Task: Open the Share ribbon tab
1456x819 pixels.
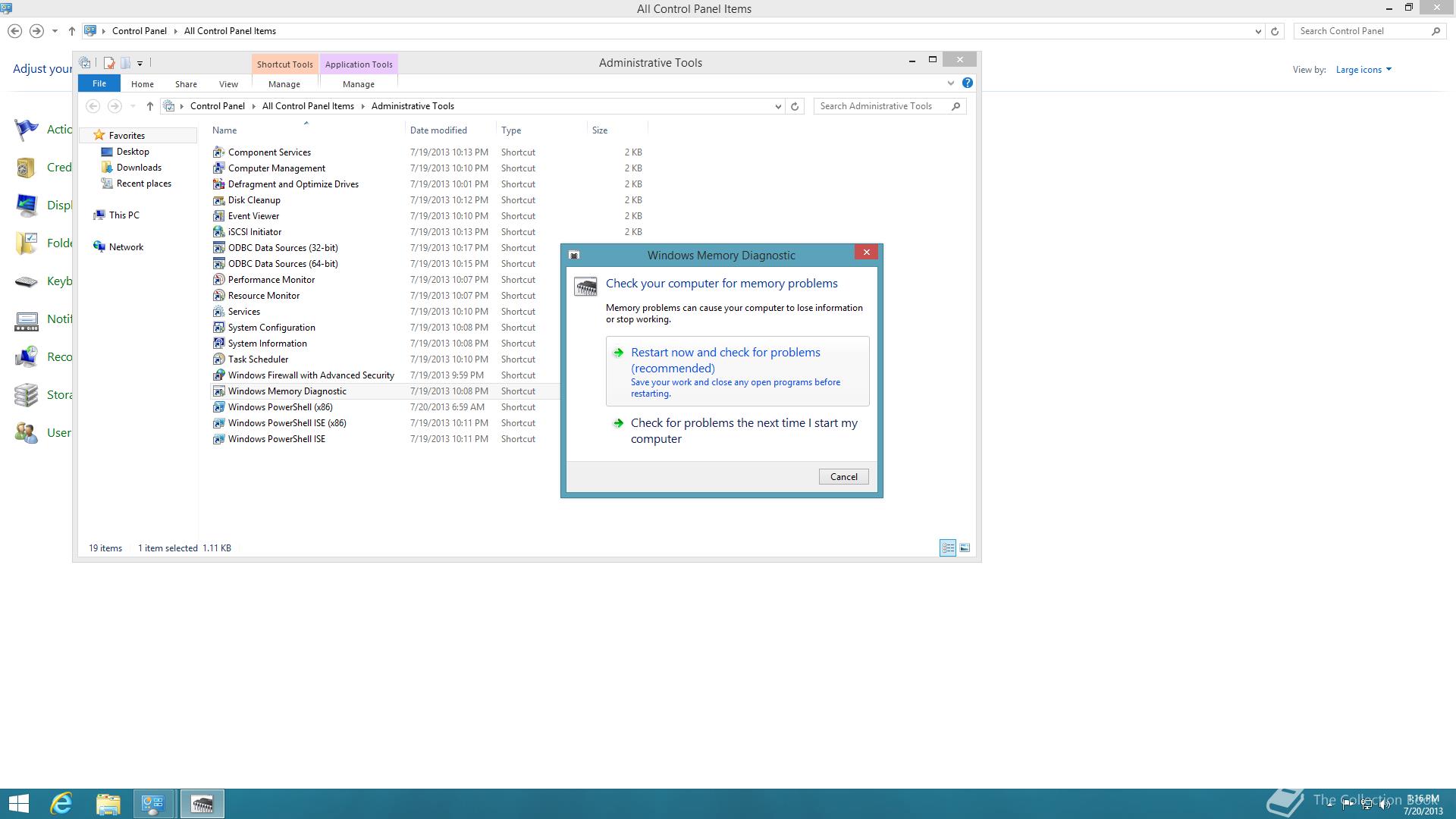Action: tap(186, 84)
